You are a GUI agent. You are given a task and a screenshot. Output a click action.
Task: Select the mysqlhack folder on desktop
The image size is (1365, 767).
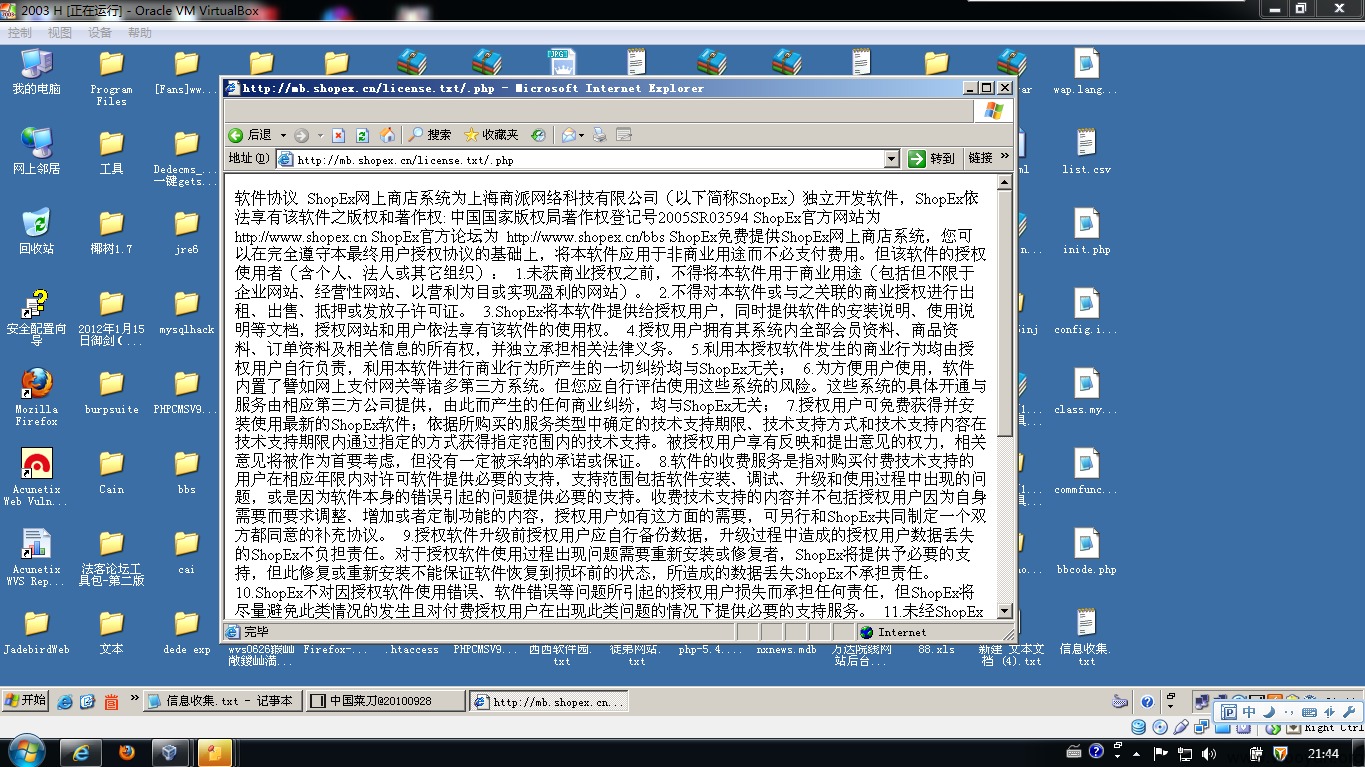coord(186,312)
